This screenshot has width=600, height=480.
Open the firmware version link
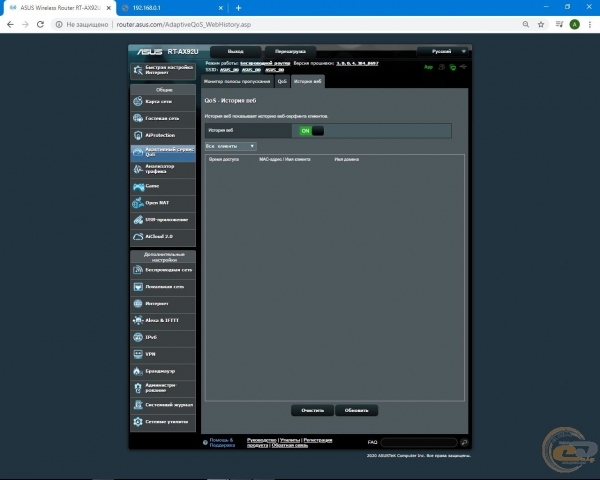coord(357,64)
